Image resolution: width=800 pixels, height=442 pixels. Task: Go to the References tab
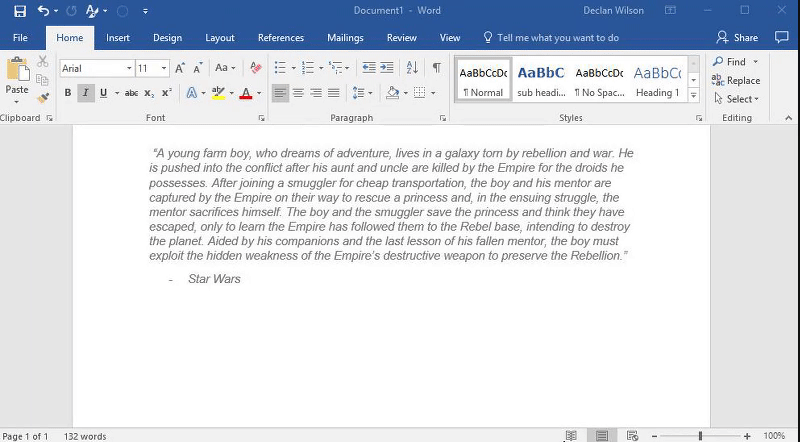point(281,38)
